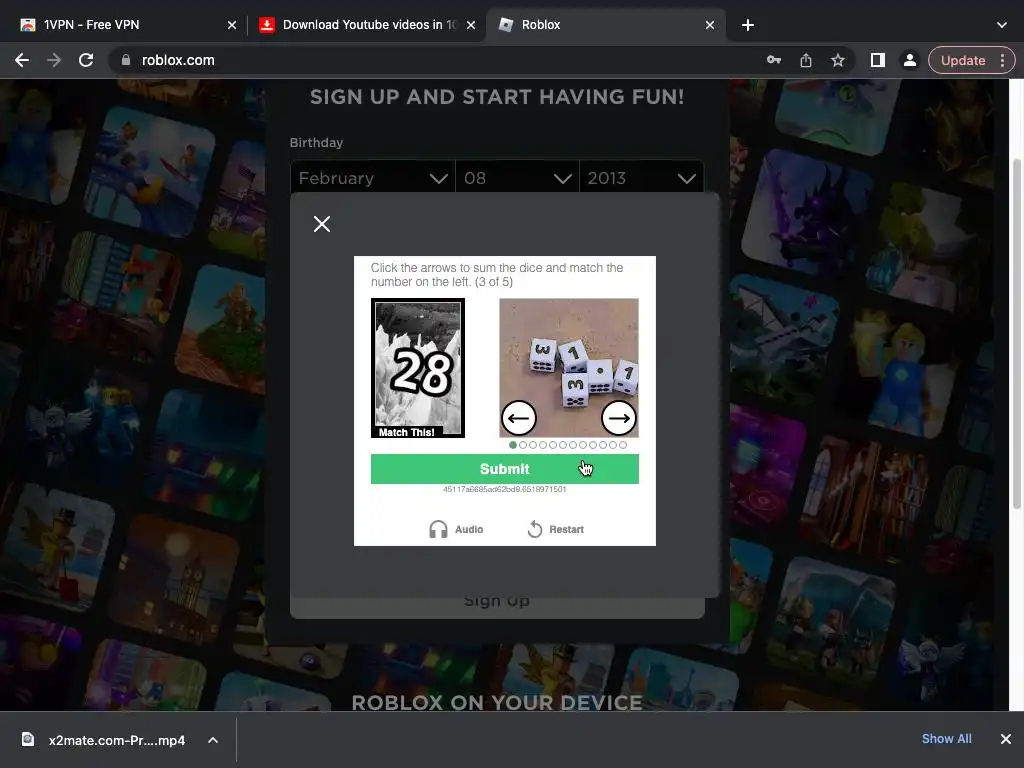Expand the download item options chevron
Viewport: 1024px width, 768px height.
pos(213,740)
